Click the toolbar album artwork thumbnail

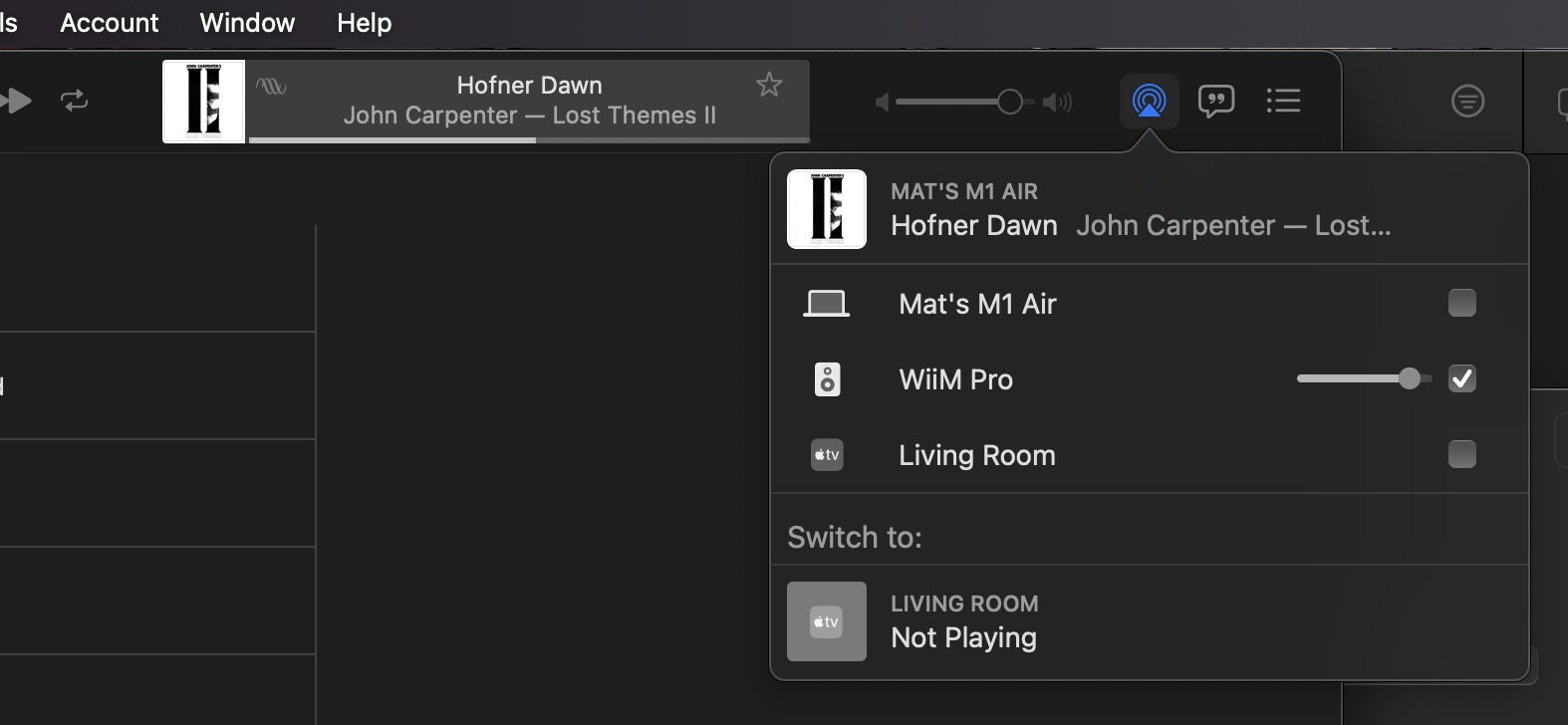[203, 102]
